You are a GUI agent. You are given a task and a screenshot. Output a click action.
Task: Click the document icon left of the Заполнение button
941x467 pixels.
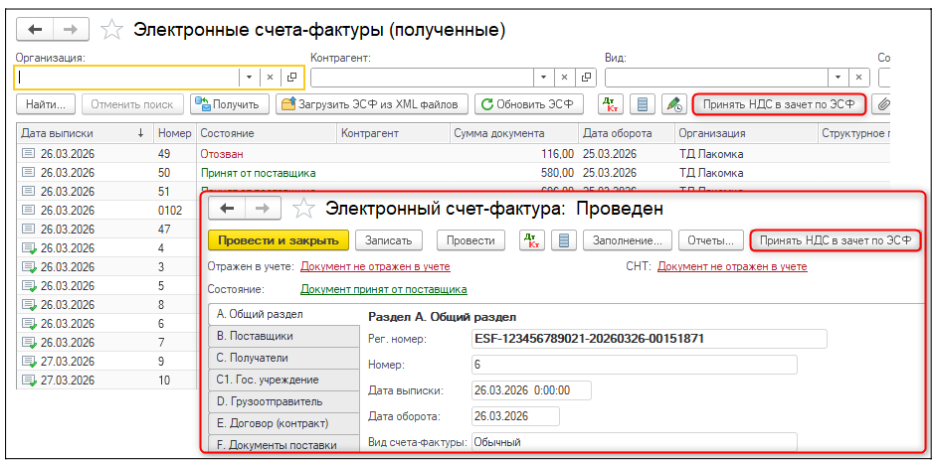(564, 241)
